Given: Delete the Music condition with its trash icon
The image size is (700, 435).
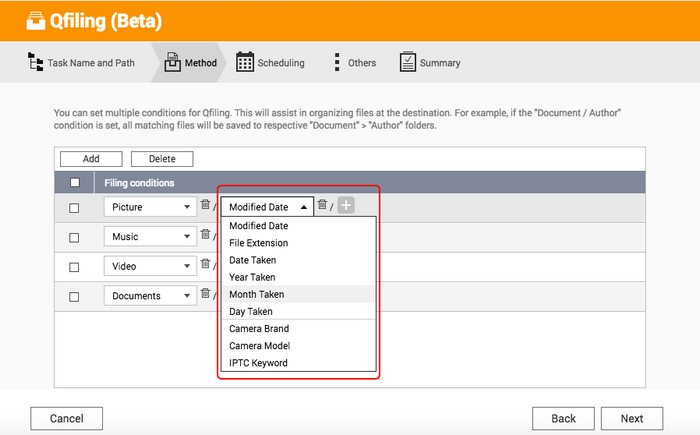Looking at the screenshot, I should coord(205,234).
